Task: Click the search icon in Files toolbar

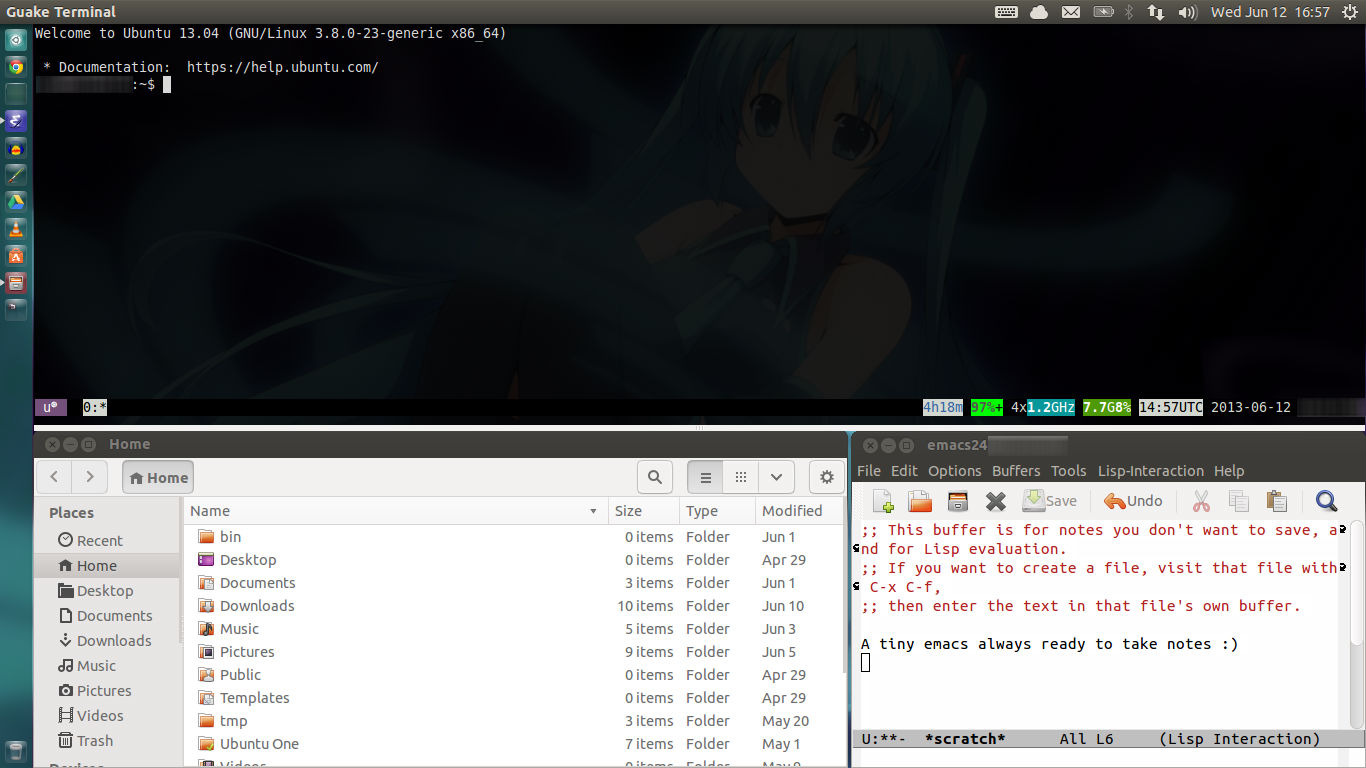Action: (x=655, y=477)
